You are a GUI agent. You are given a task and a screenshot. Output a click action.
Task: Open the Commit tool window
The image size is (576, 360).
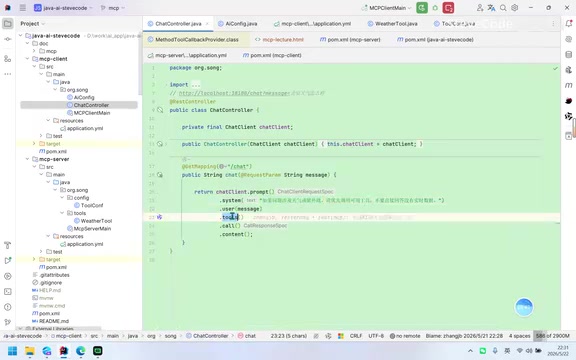pyautogui.click(x=7, y=39)
